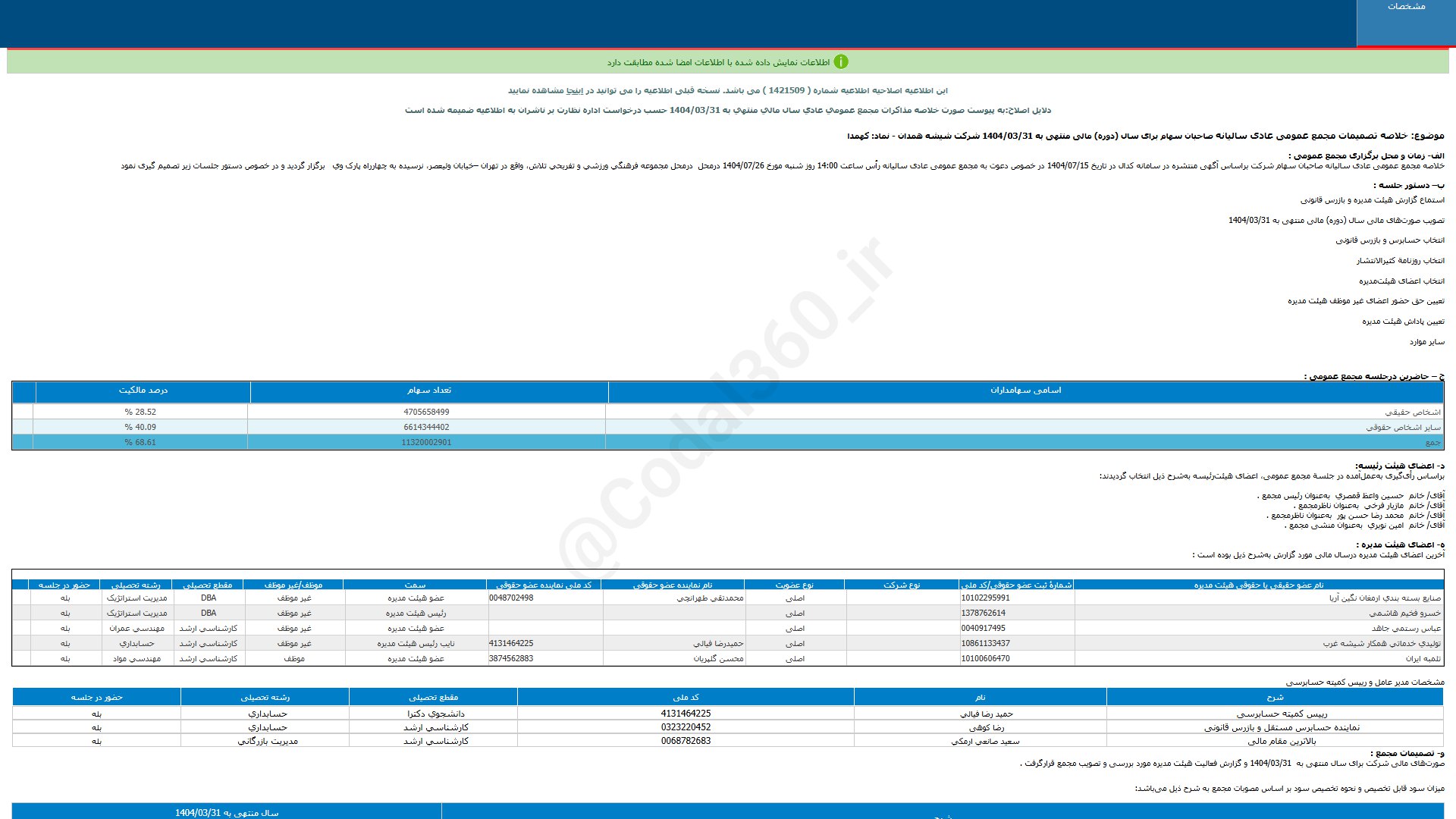Click the جمع total row share count
1456x819 pixels.
[426, 443]
